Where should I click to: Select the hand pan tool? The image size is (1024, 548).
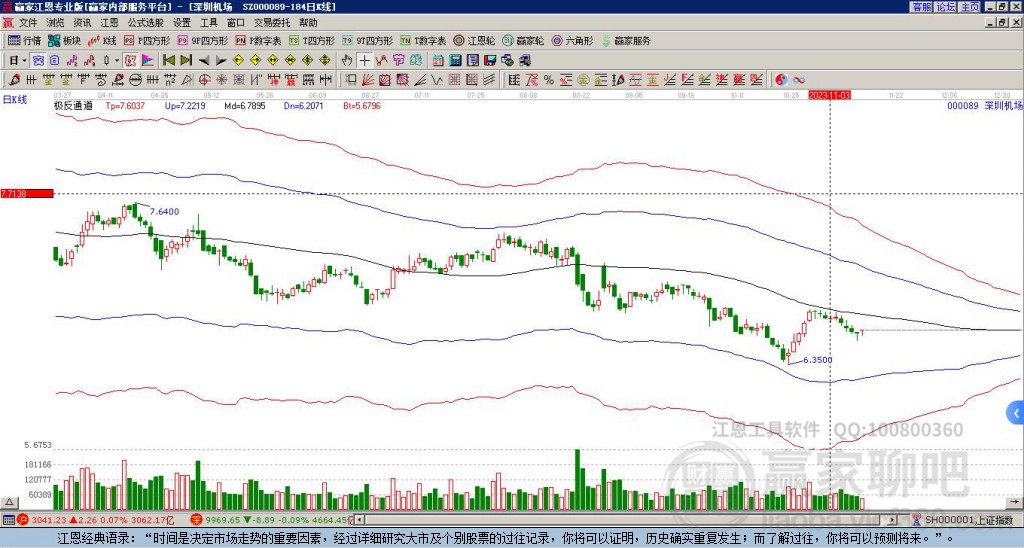(x=347, y=60)
